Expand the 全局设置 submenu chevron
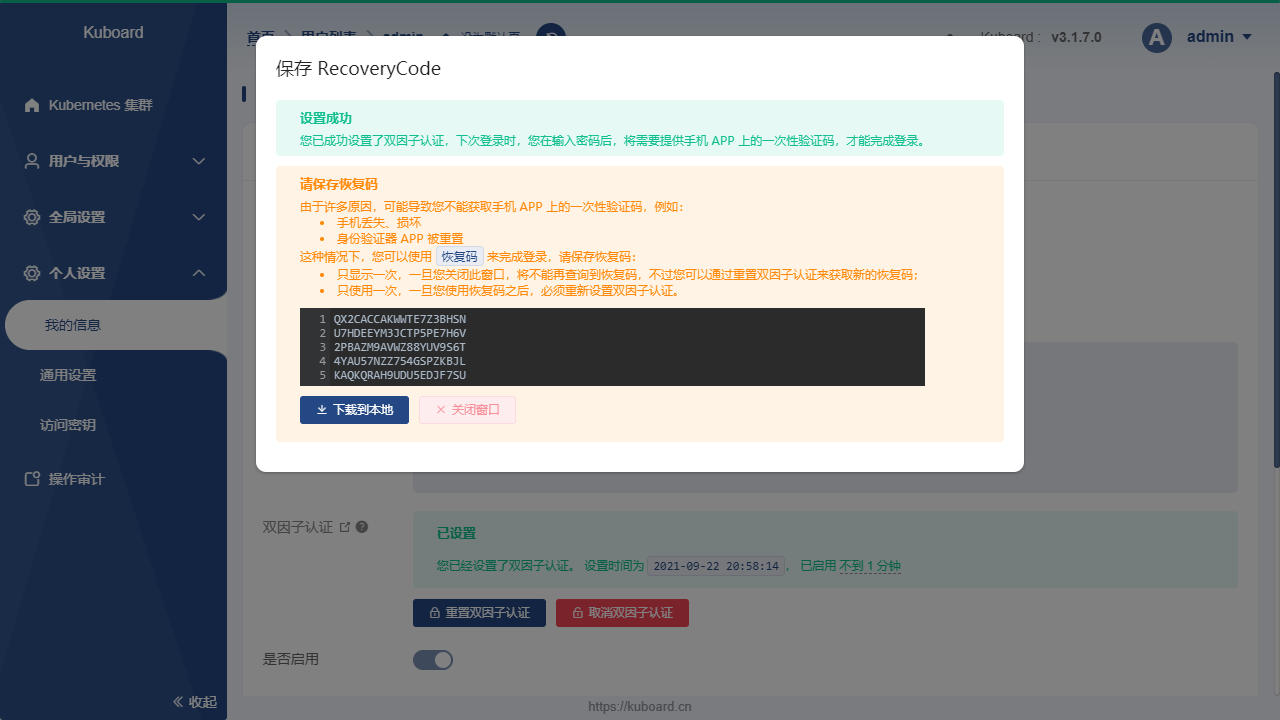The width and height of the screenshot is (1280, 720). [x=199, y=217]
